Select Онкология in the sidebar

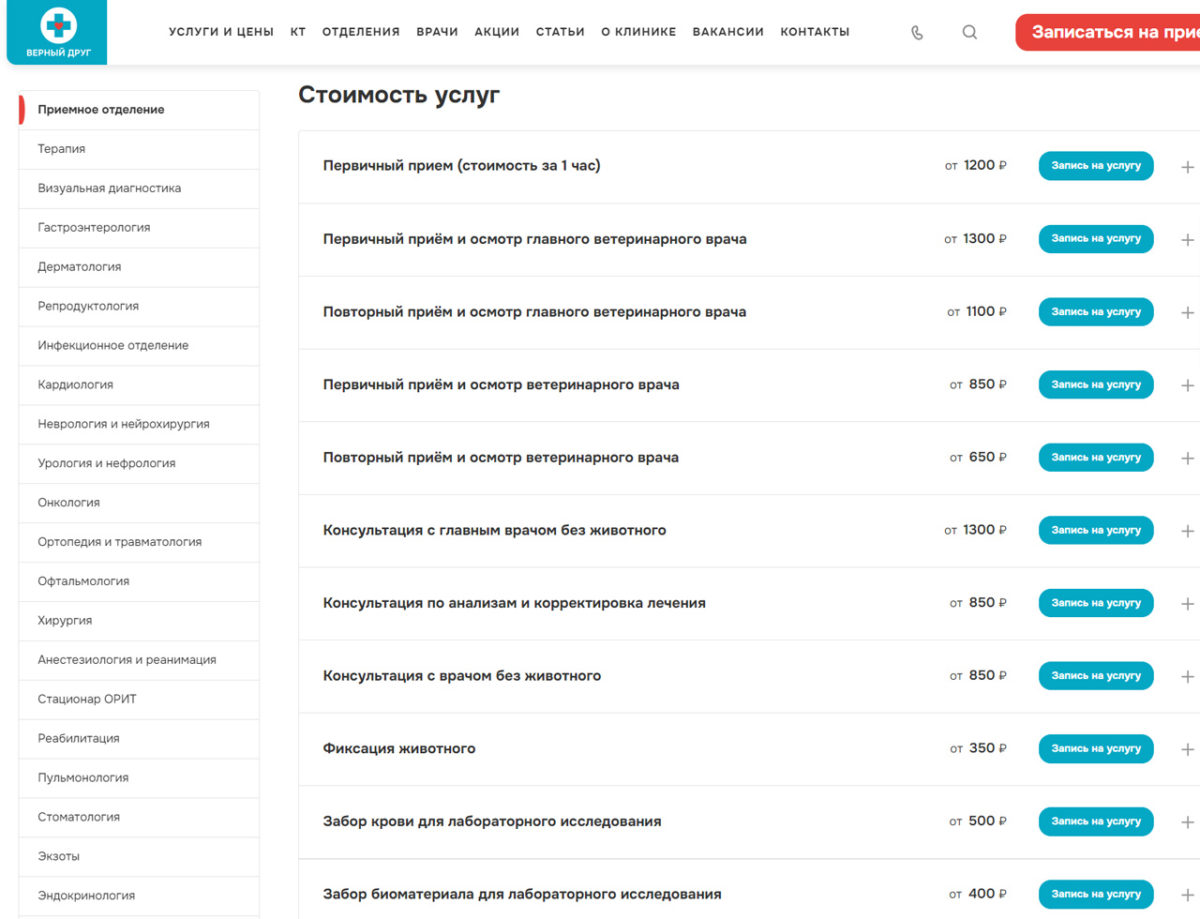pyautogui.click(x=139, y=503)
